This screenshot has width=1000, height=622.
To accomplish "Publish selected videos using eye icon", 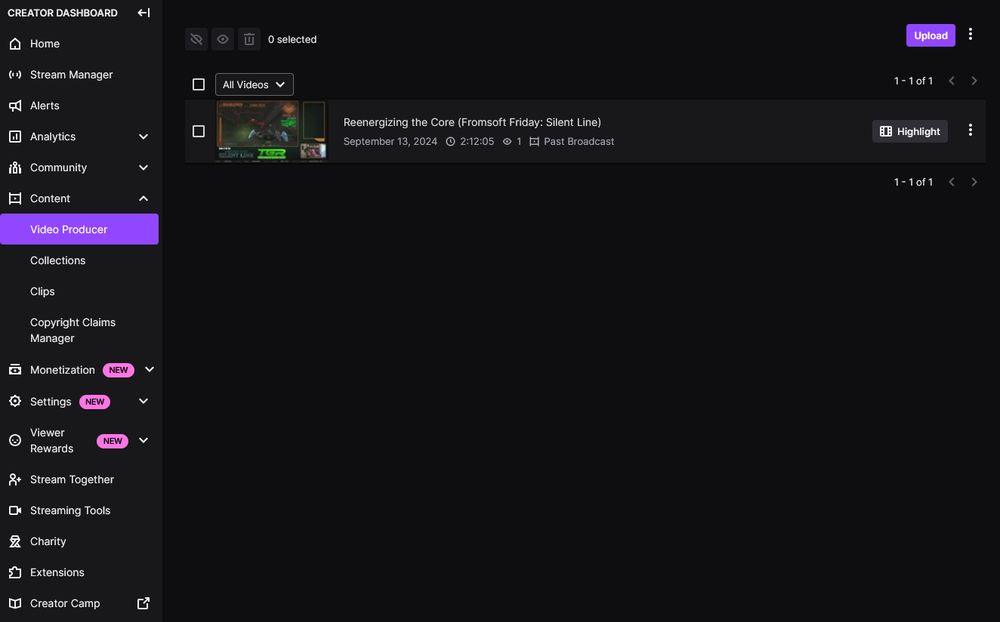I will 222,38.
